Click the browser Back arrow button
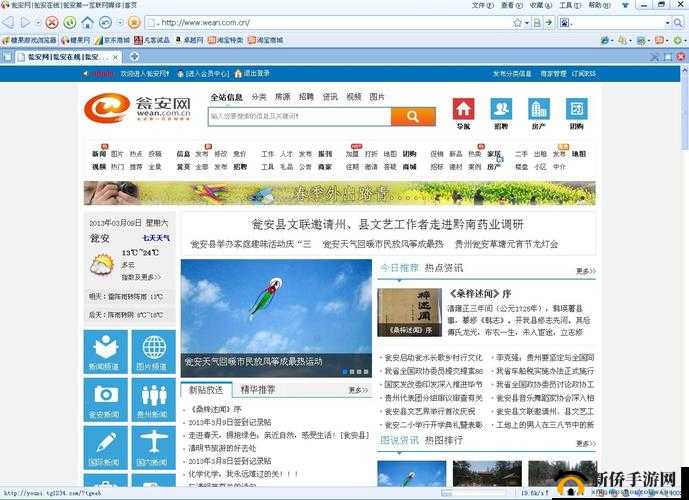 tap(8, 22)
